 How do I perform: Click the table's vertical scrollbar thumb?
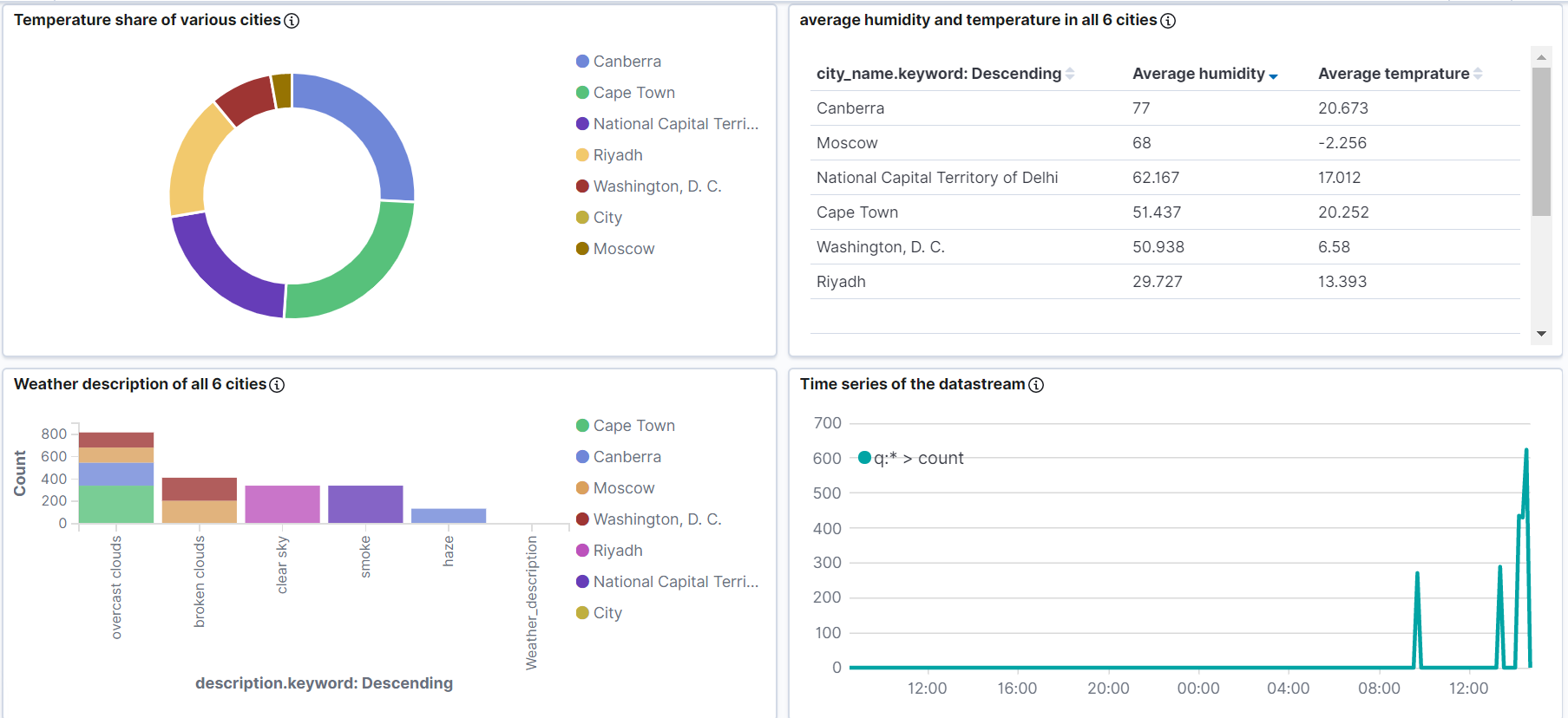point(1541,141)
